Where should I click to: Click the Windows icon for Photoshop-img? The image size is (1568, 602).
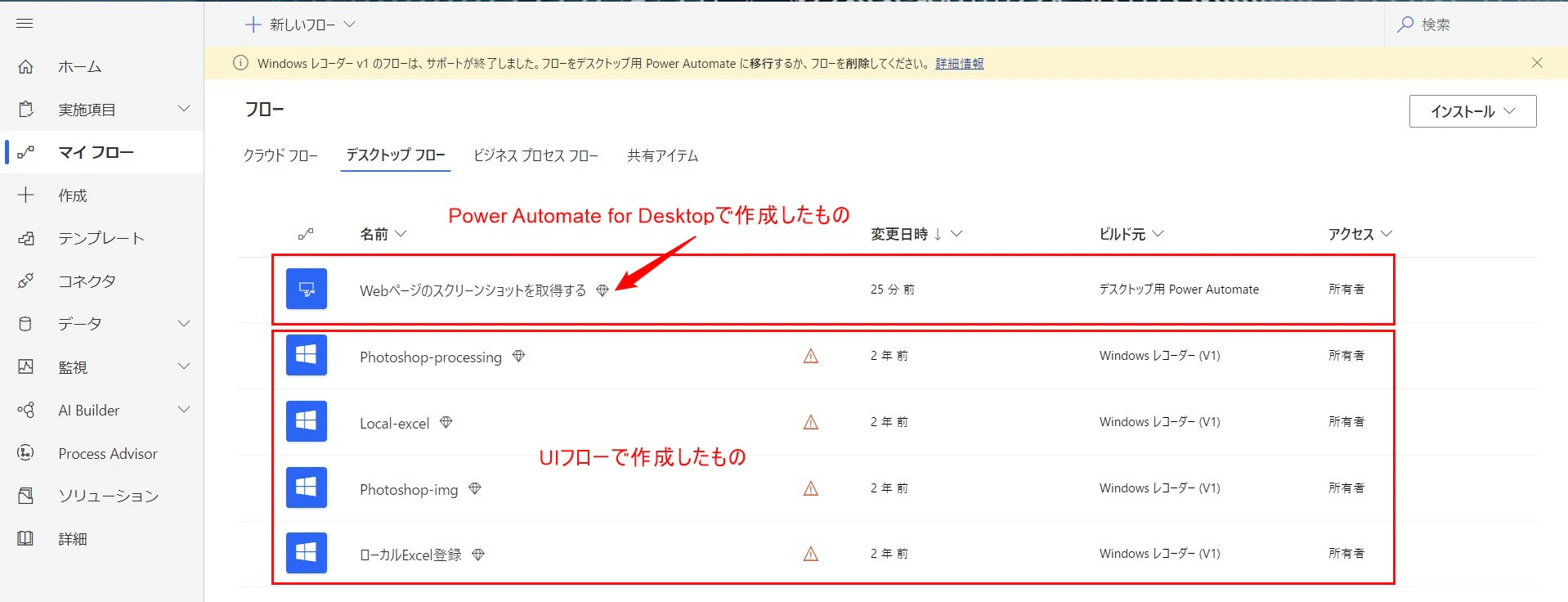307,487
